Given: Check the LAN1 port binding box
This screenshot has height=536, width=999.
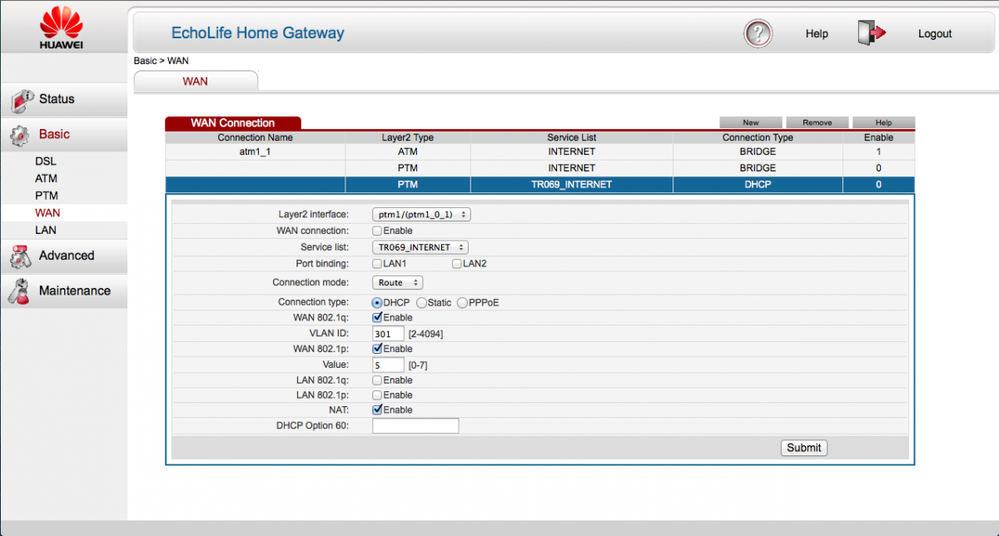Looking at the screenshot, I should [x=377, y=264].
